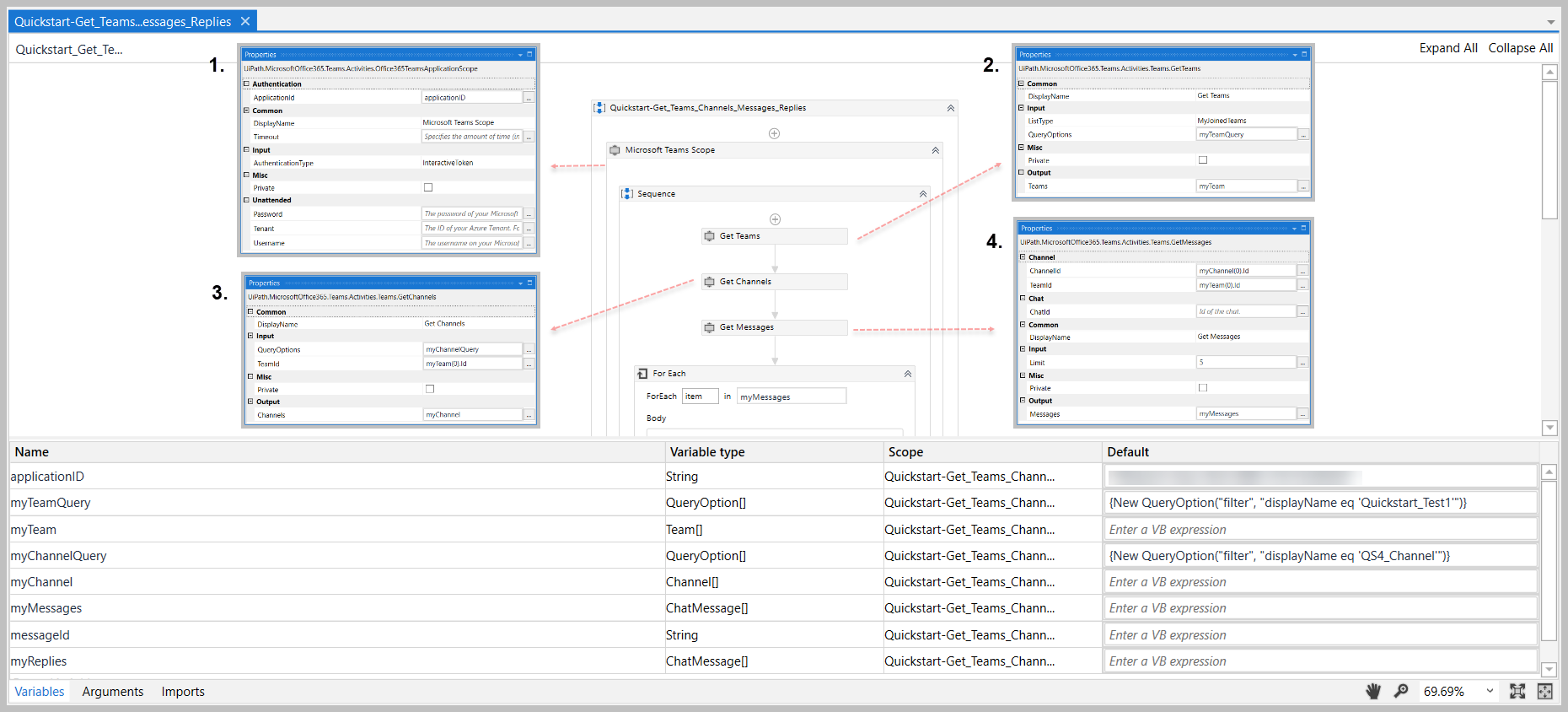Open Messages output ellipsis in GetMessages properties
This screenshot has width=1568, height=712.
pos(1302,414)
